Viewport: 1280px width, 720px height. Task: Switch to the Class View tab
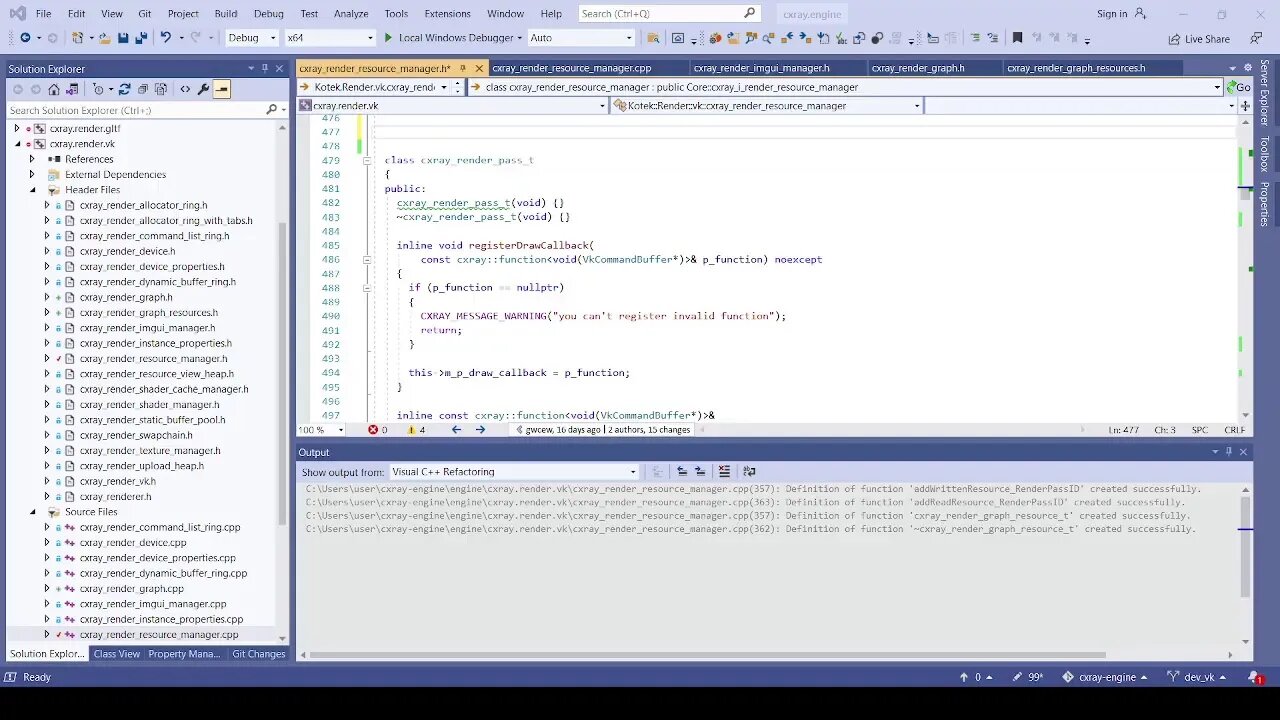(x=116, y=654)
